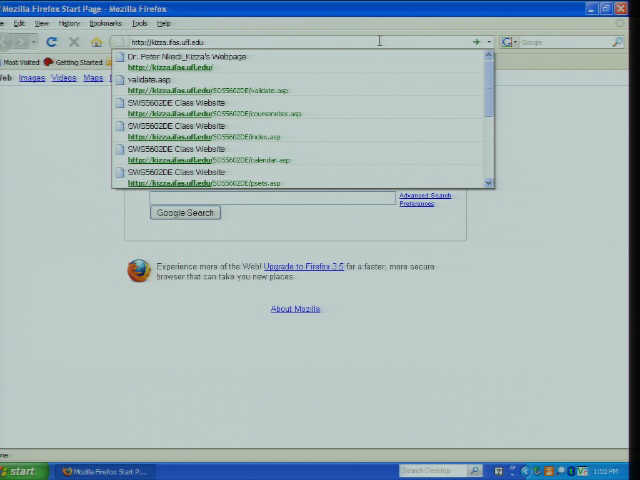The height and width of the screenshot is (480, 640).
Task: Click inside the toolbar Google search field
Action: point(565,42)
